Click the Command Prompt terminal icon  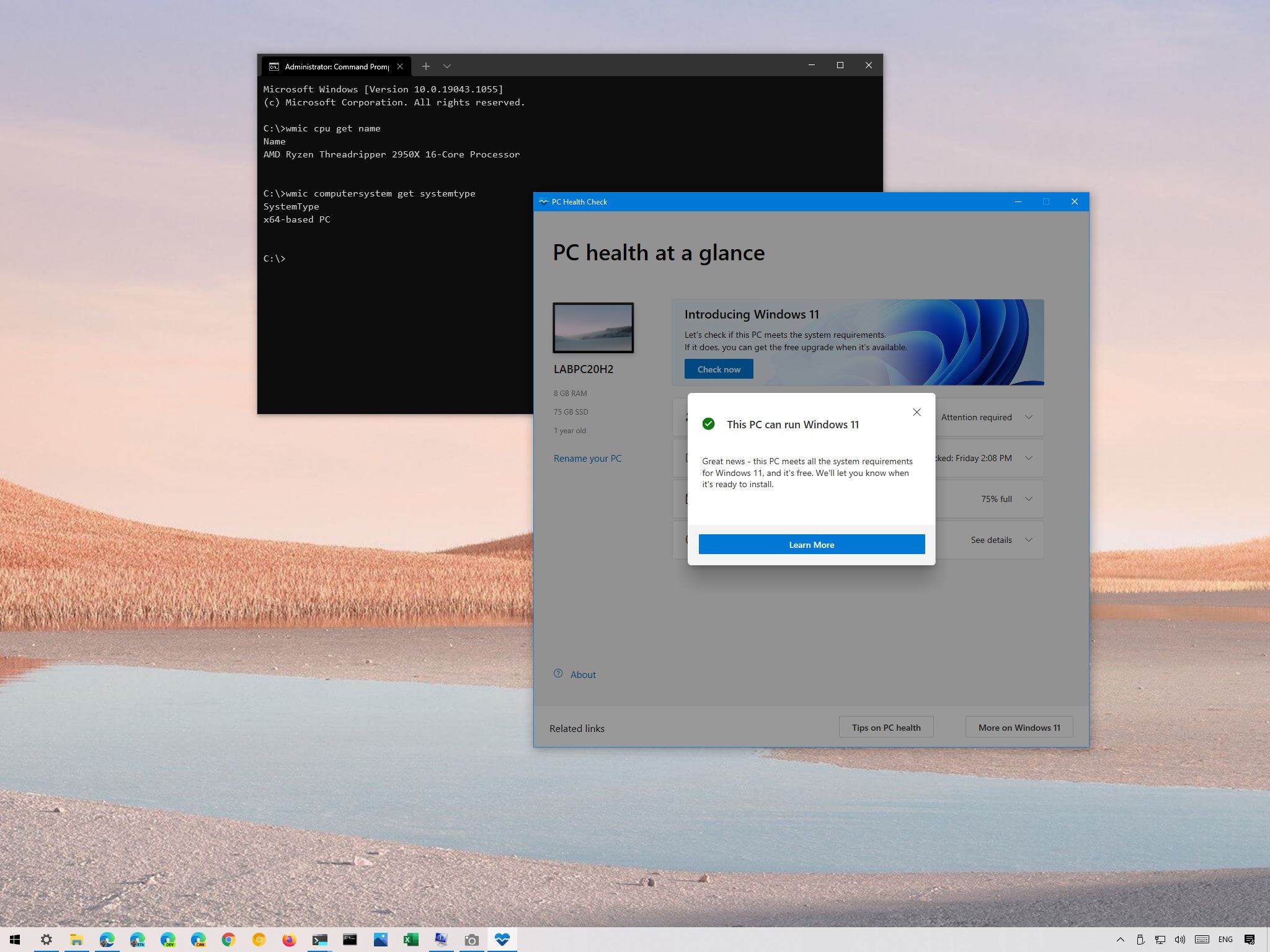point(348,940)
